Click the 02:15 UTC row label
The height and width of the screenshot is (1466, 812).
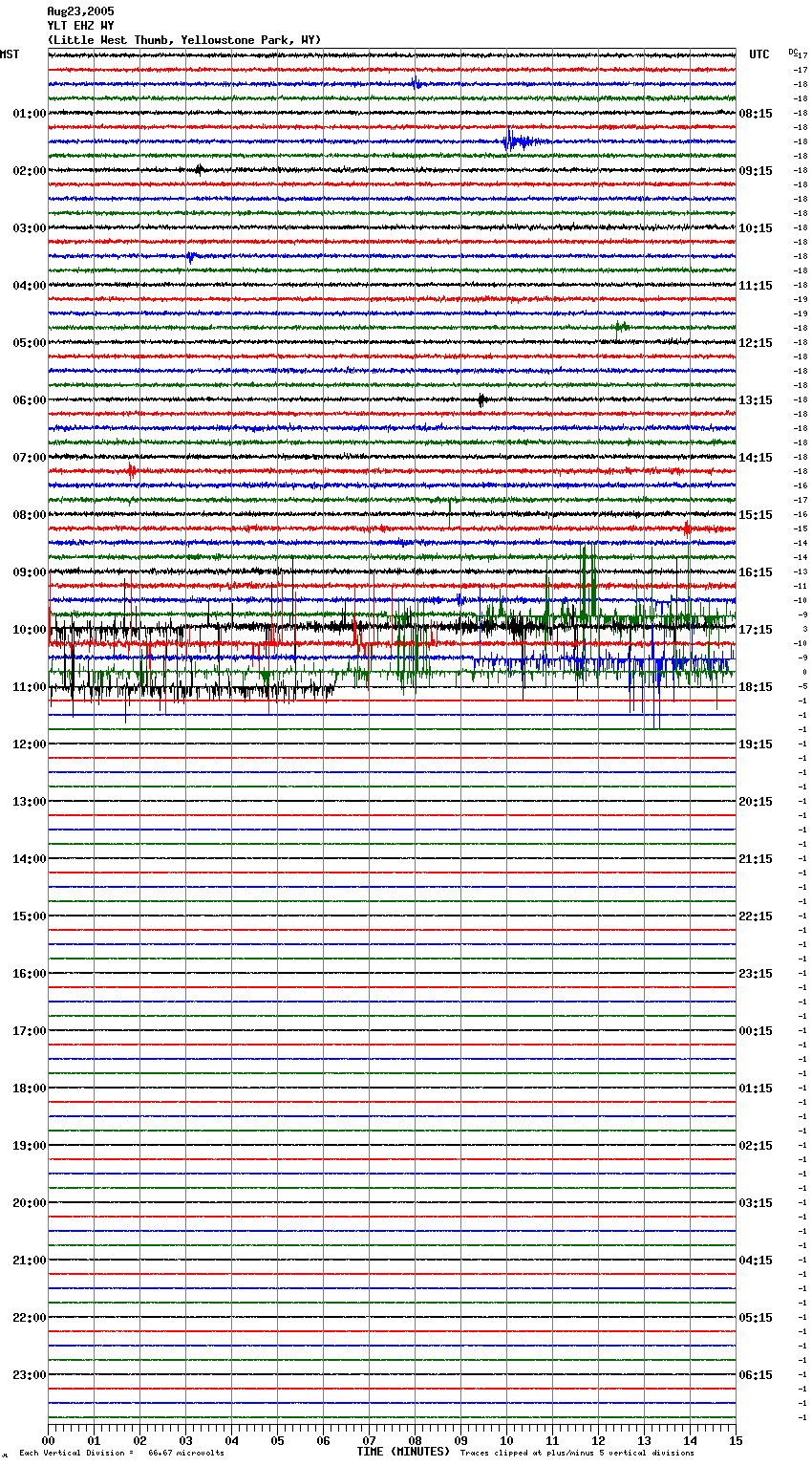[756, 1146]
